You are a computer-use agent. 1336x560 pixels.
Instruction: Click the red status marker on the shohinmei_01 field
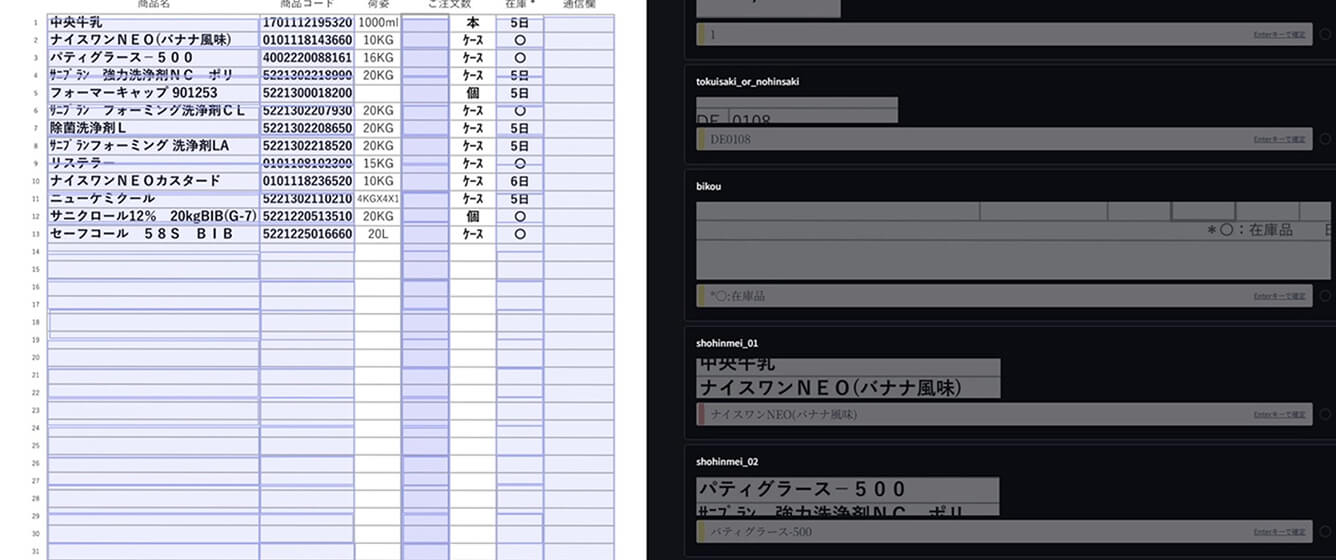[701, 414]
